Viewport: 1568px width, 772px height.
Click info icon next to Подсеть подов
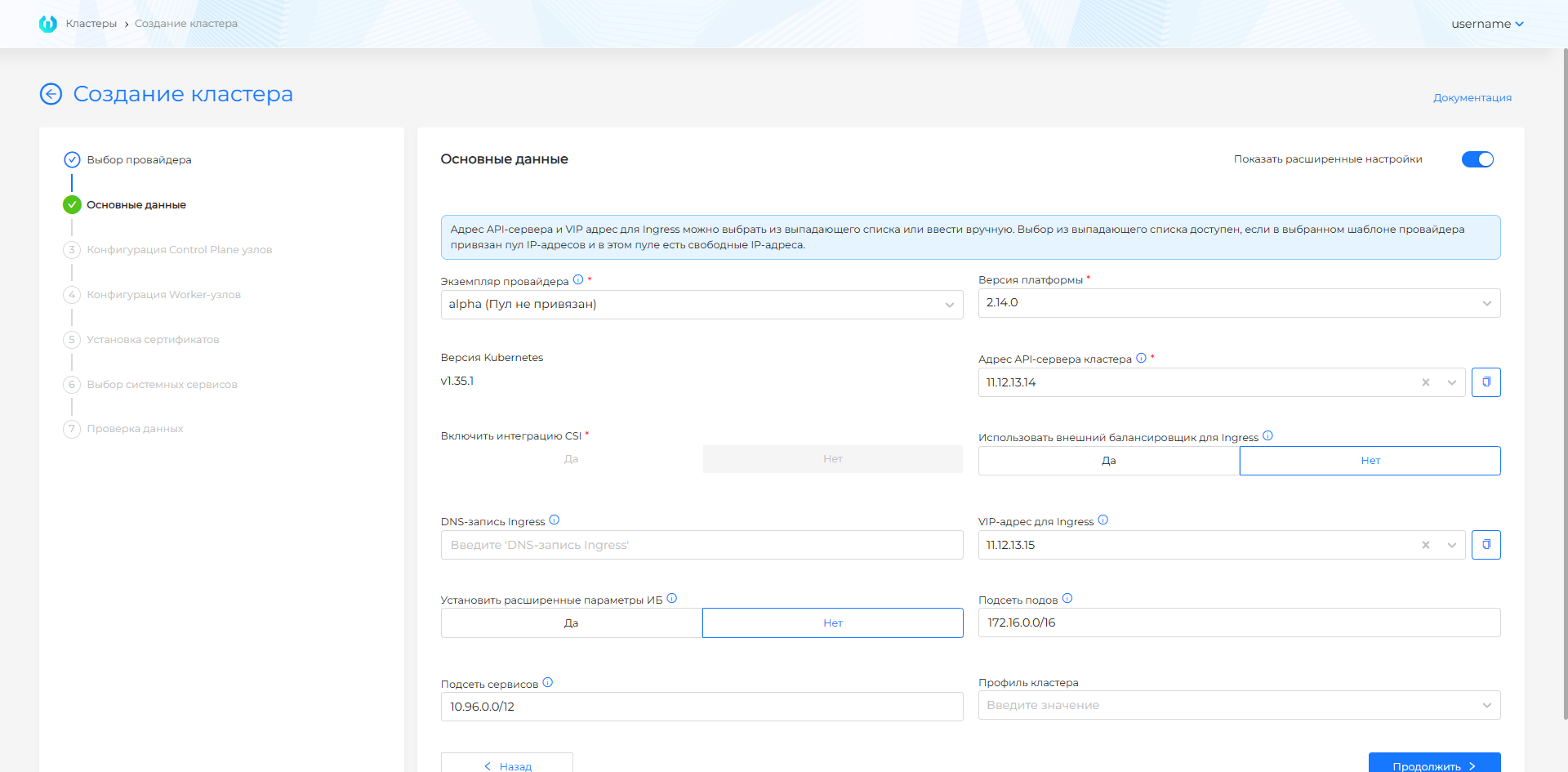coord(1067,598)
